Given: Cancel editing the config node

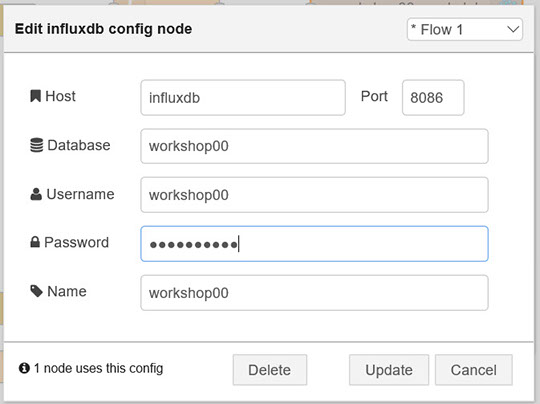Looking at the screenshot, I should tap(474, 370).
